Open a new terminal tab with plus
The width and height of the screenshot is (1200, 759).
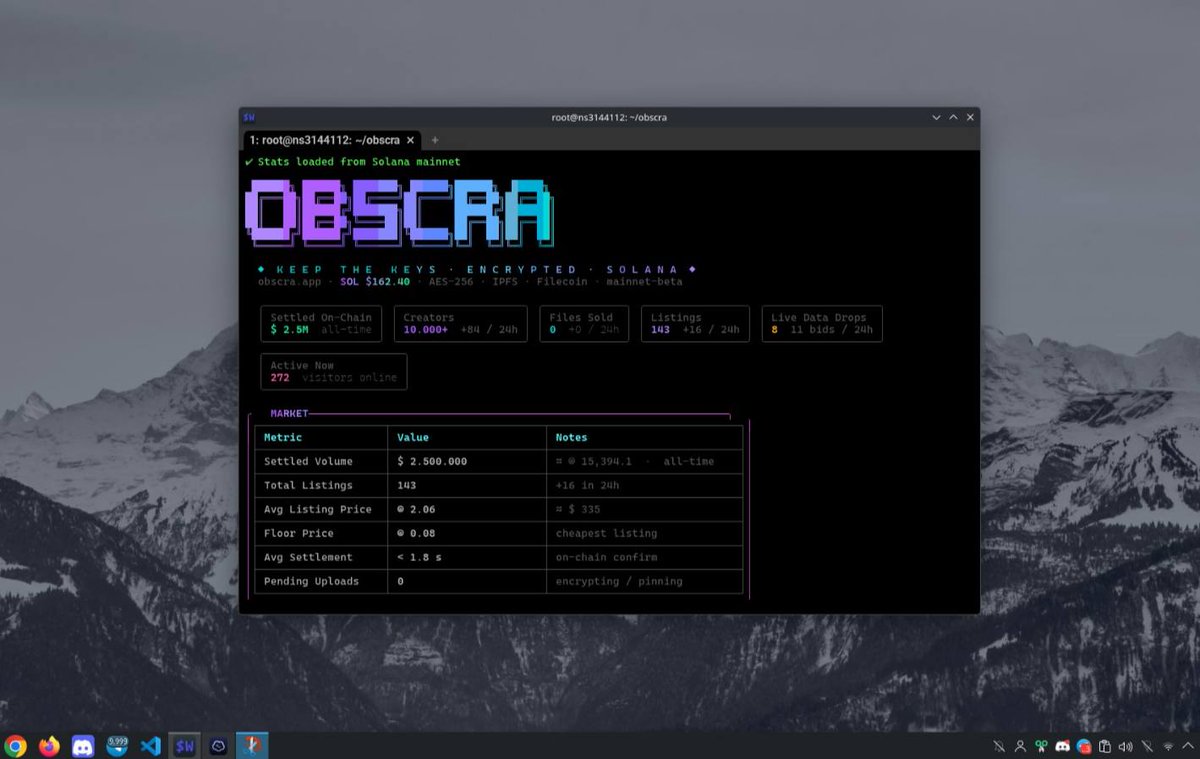pos(434,140)
